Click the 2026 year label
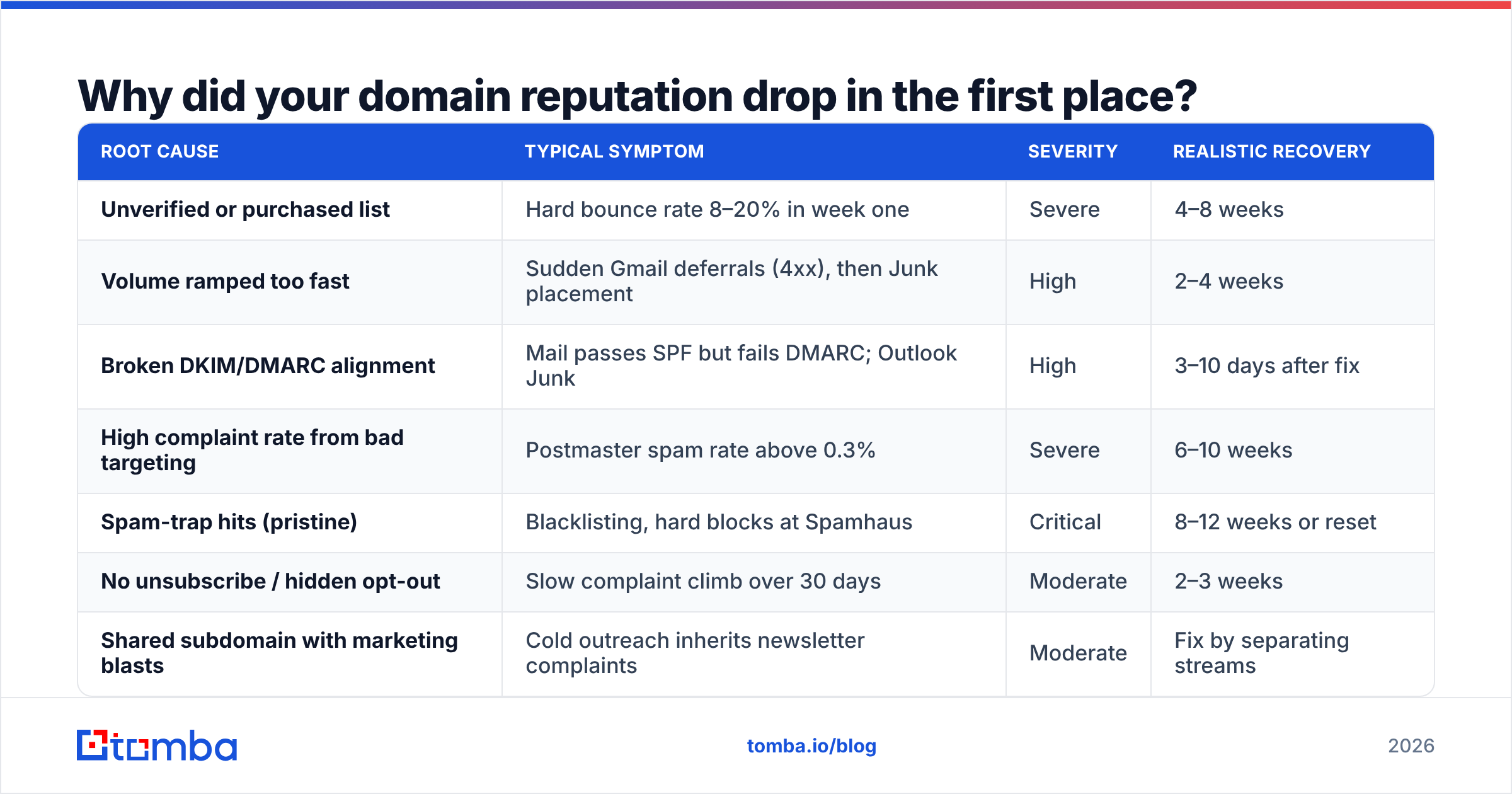This screenshot has width=1512, height=794. 1411,746
